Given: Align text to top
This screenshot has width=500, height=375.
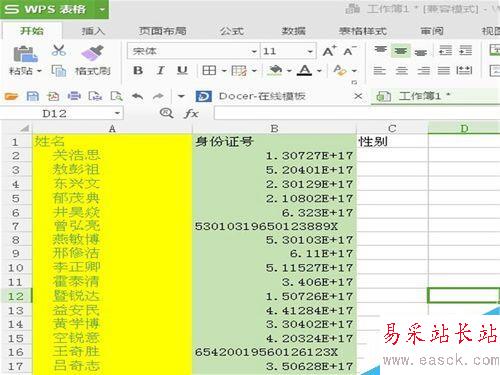Looking at the screenshot, I should pyautogui.click(x=380, y=51).
